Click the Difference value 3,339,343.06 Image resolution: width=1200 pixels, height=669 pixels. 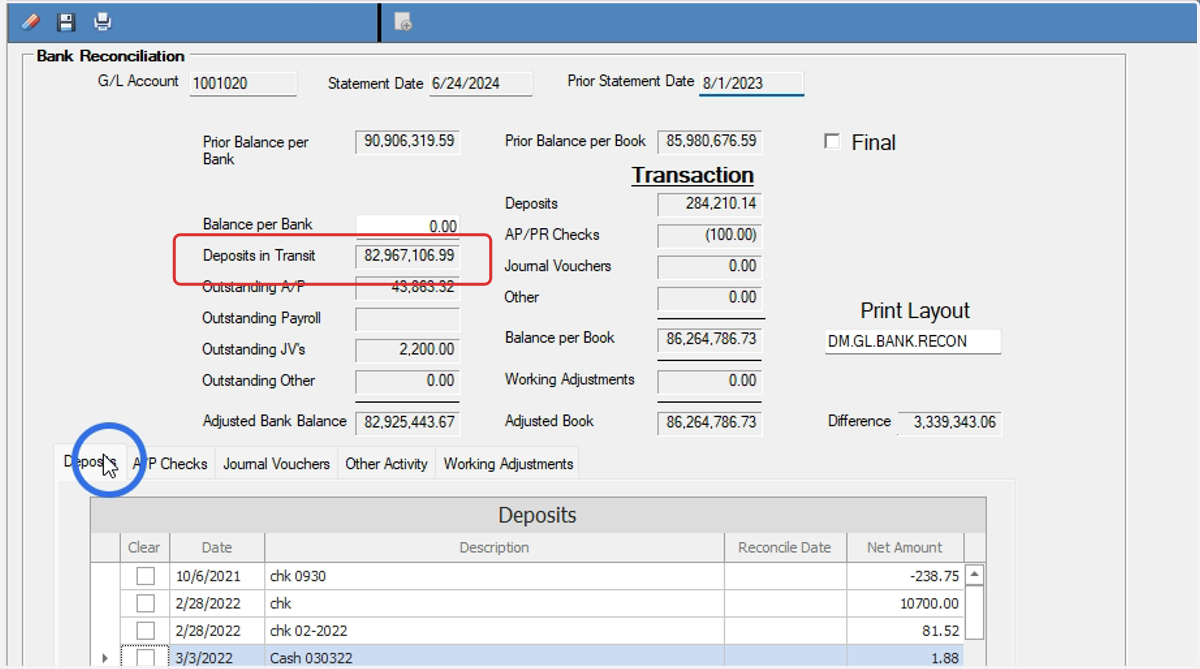click(950, 422)
